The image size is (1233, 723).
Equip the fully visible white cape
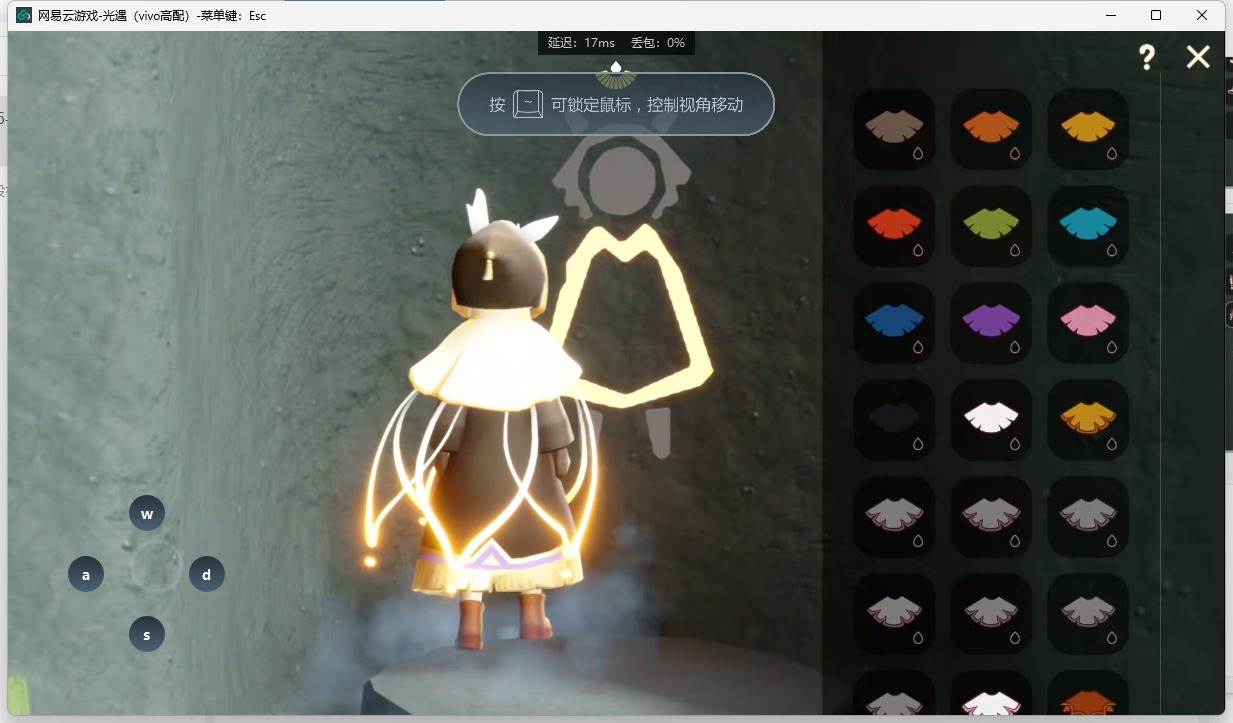991,420
